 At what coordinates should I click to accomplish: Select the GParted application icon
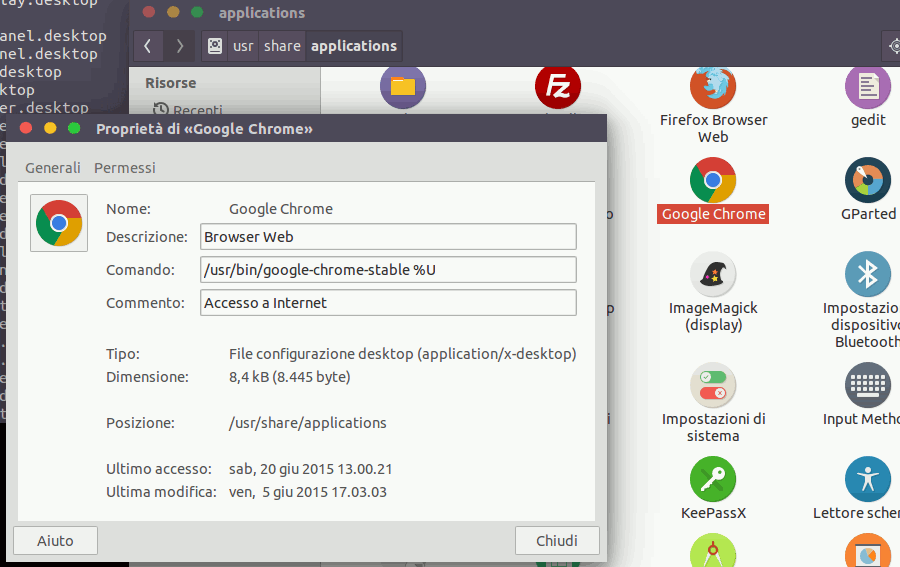click(868, 180)
